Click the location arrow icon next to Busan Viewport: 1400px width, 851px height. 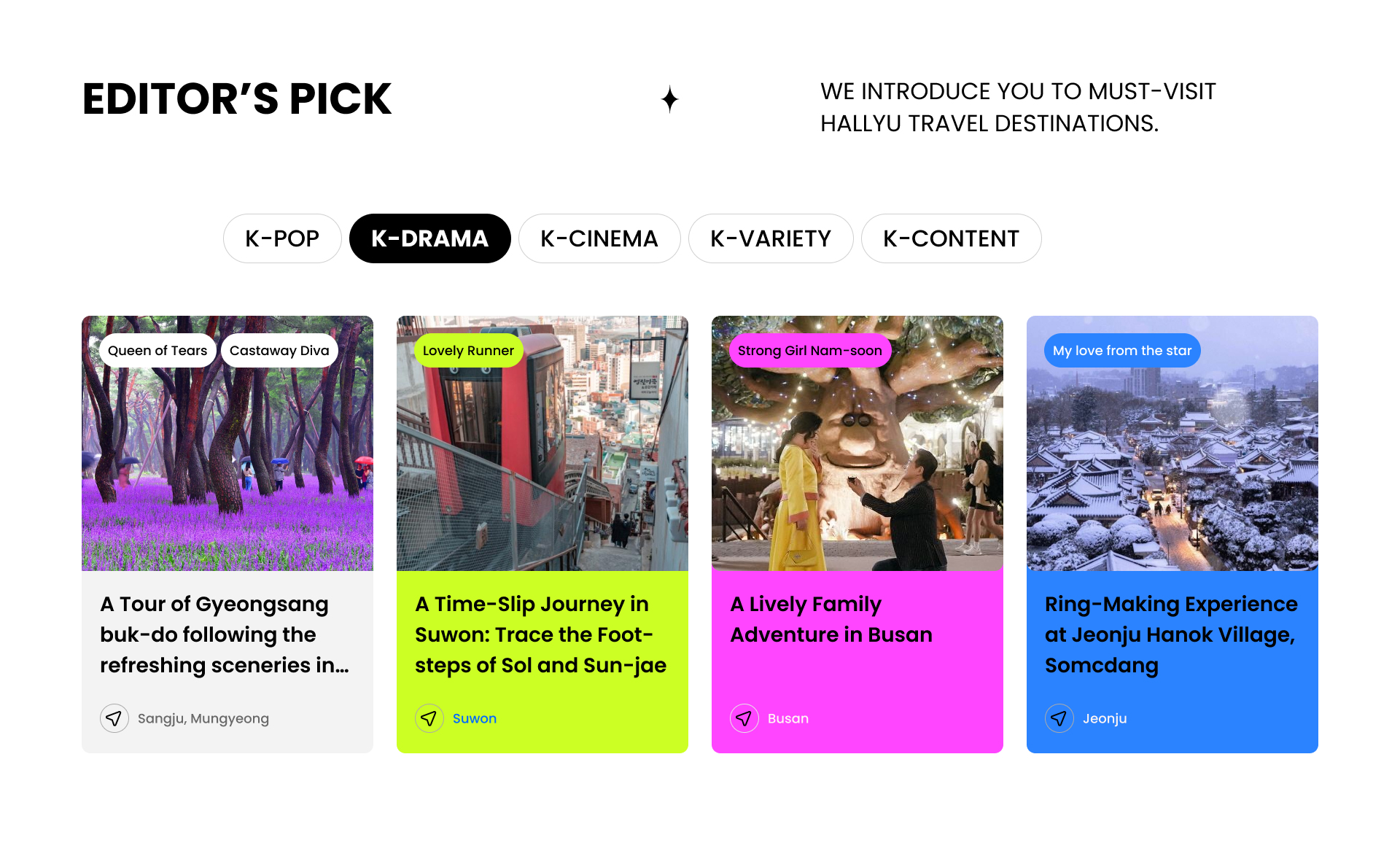coord(744,718)
